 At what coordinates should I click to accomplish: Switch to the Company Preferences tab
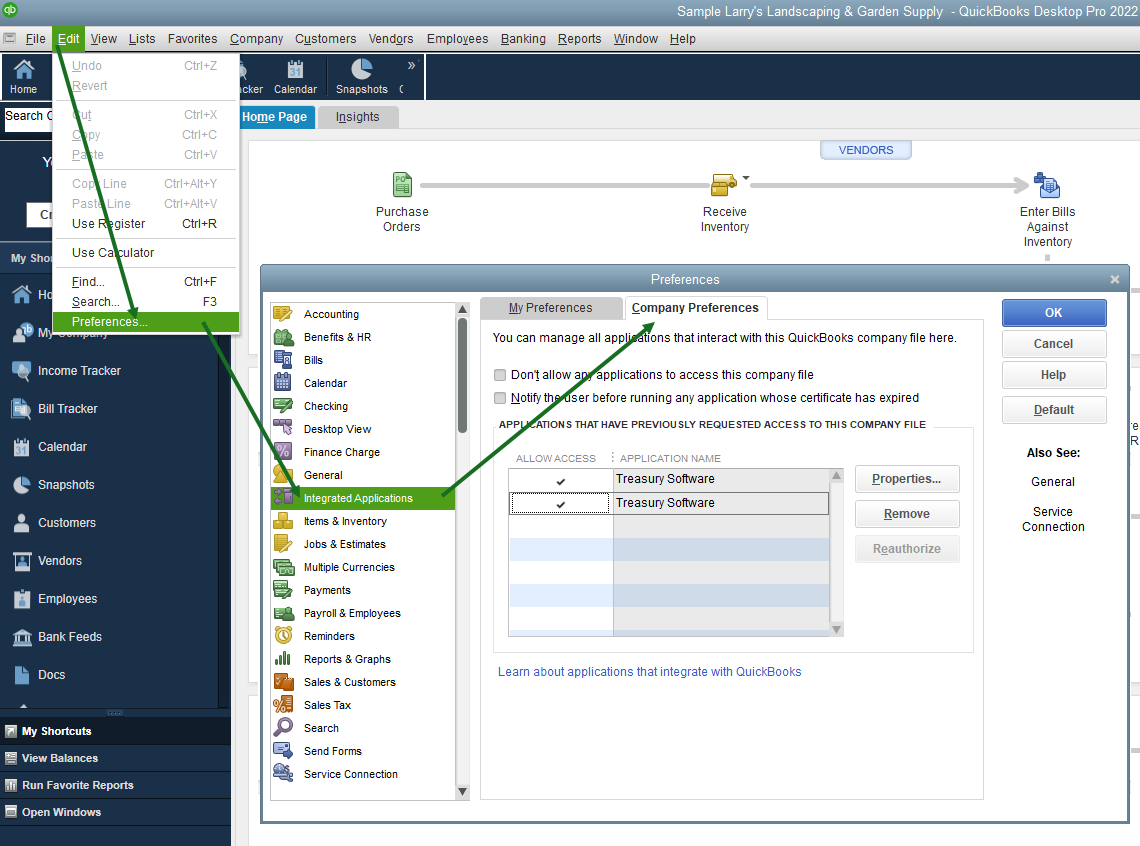[x=695, y=308]
